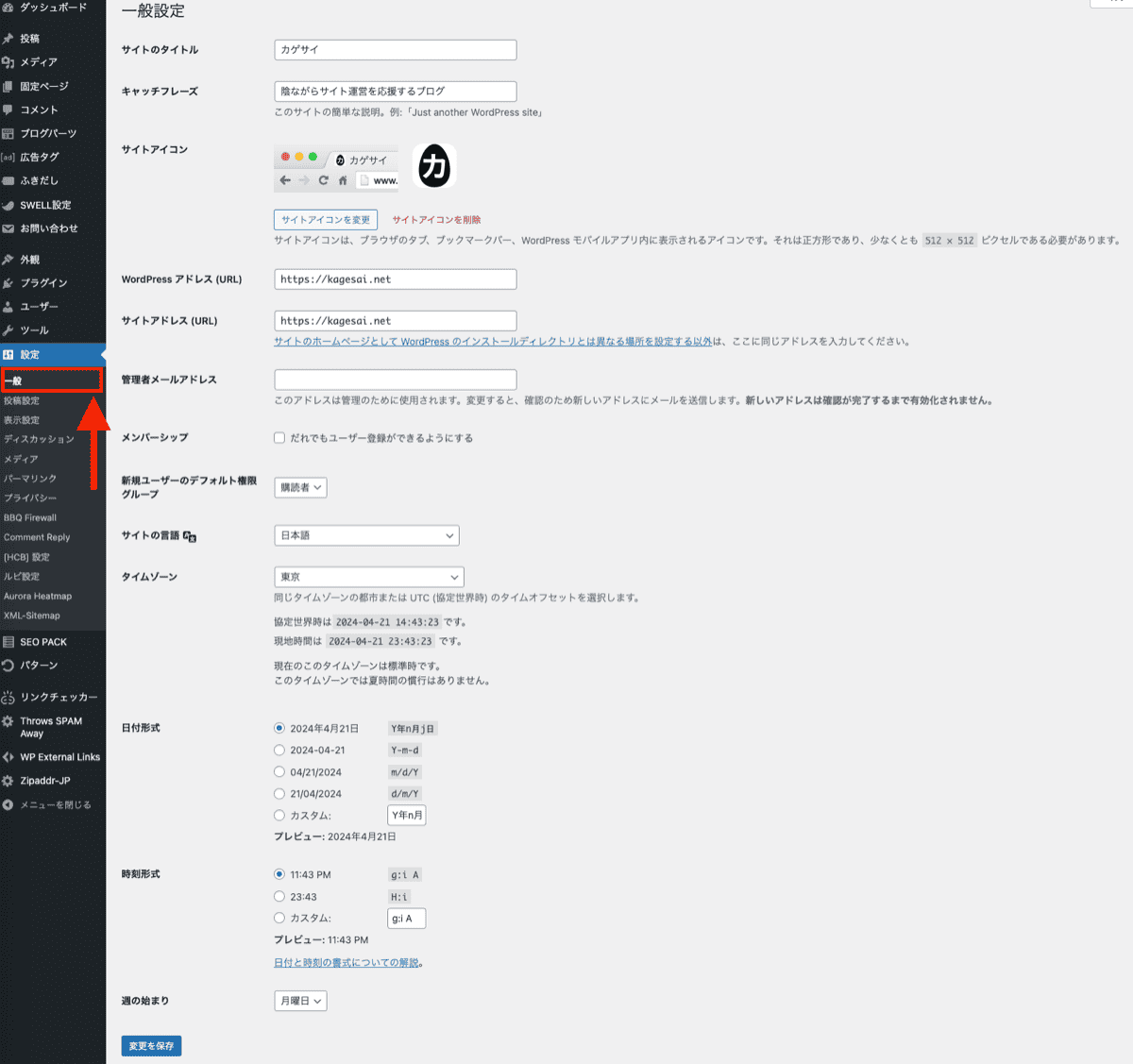Click the プラグイン plug icon
This screenshot has width=1133, height=1064.
pyautogui.click(x=8, y=283)
